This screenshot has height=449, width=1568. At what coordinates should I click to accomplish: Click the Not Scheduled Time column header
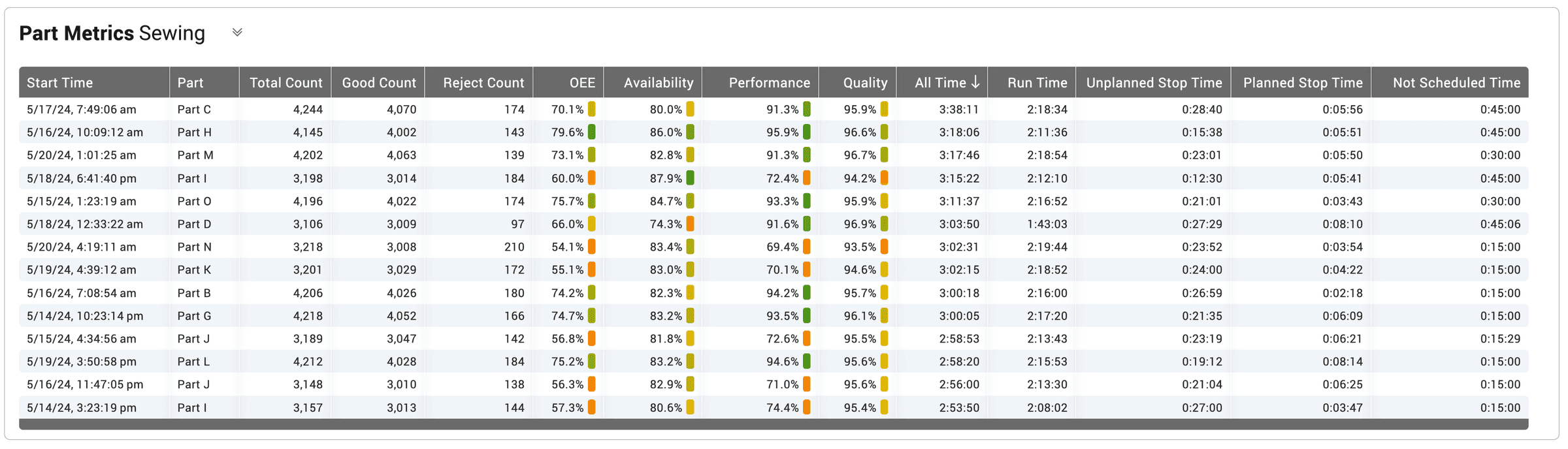1456,83
